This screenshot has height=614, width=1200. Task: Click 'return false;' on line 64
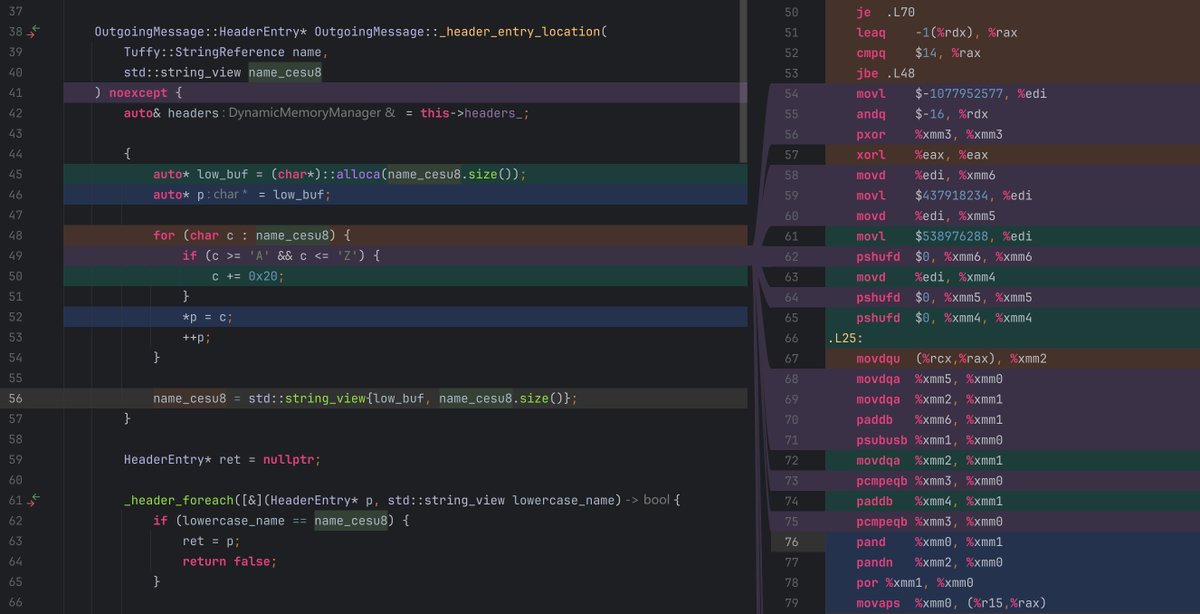[229, 562]
